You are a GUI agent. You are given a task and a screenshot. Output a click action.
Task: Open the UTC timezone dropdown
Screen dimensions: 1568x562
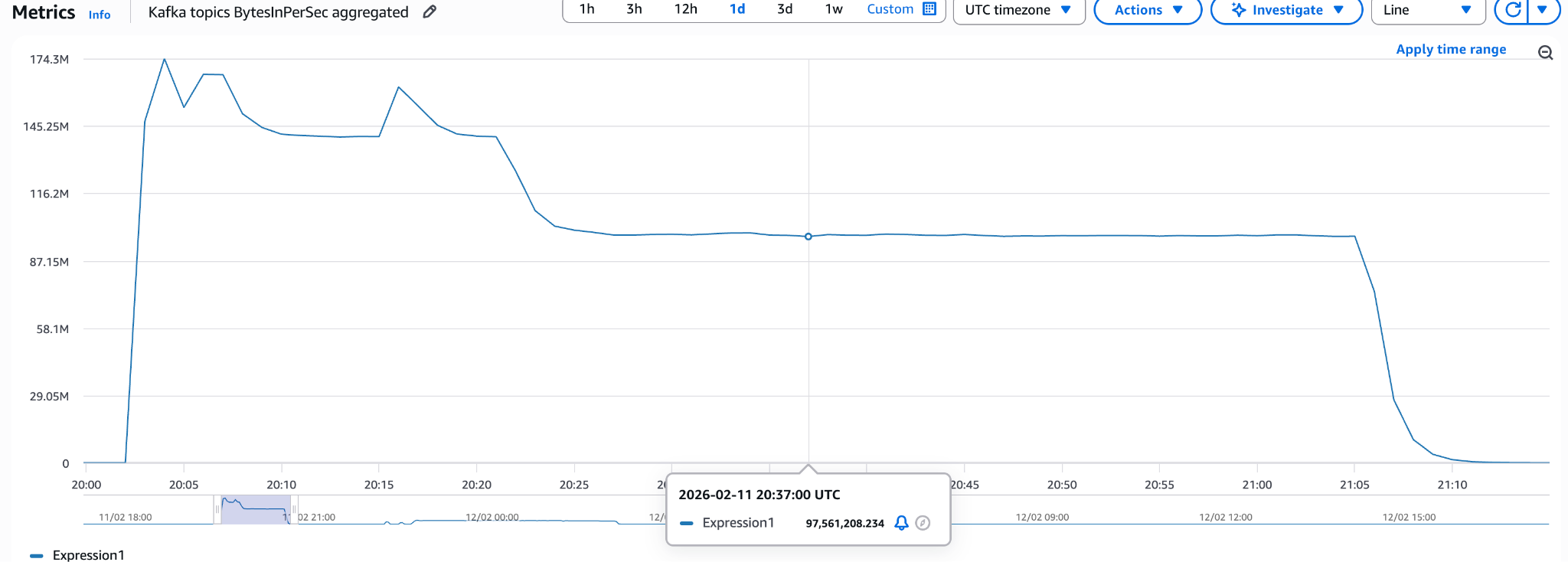click(x=1018, y=10)
